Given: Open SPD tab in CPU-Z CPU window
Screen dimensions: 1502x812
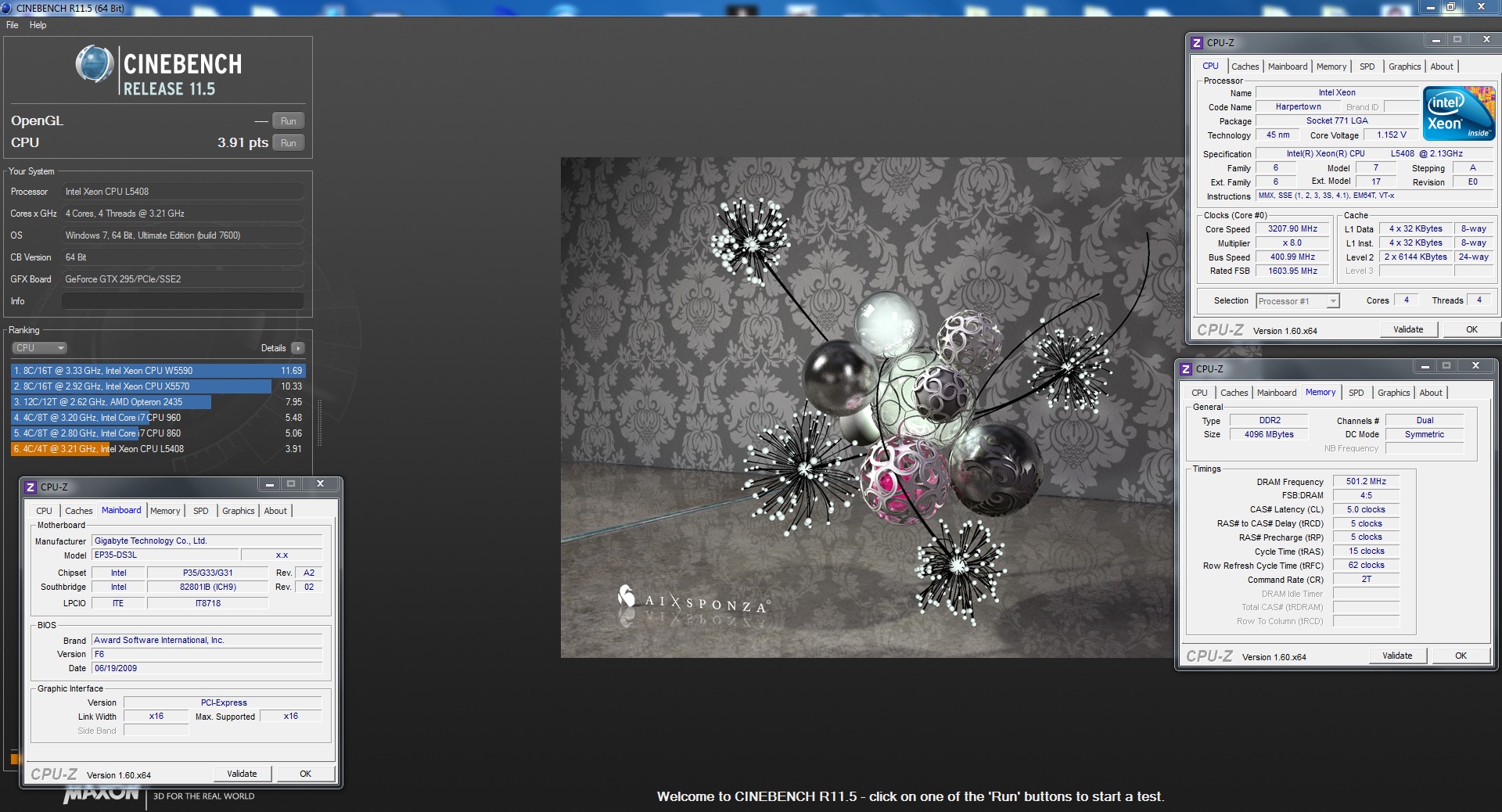Looking at the screenshot, I should tap(1367, 66).
